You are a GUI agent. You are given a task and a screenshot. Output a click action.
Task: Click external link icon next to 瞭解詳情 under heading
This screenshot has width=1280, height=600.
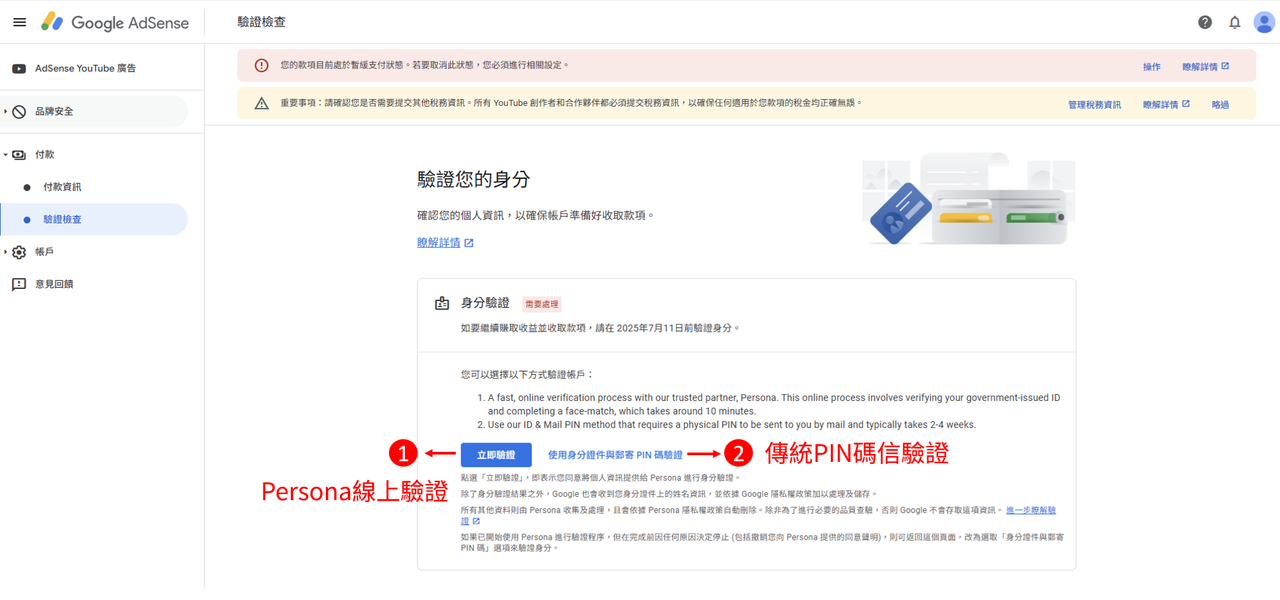[x=469, y=243]
